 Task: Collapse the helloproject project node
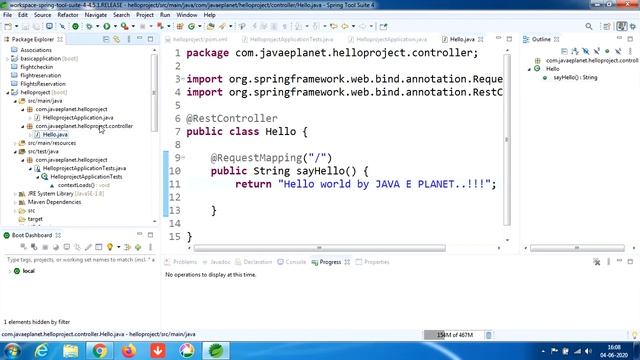[x=8, y=93]
